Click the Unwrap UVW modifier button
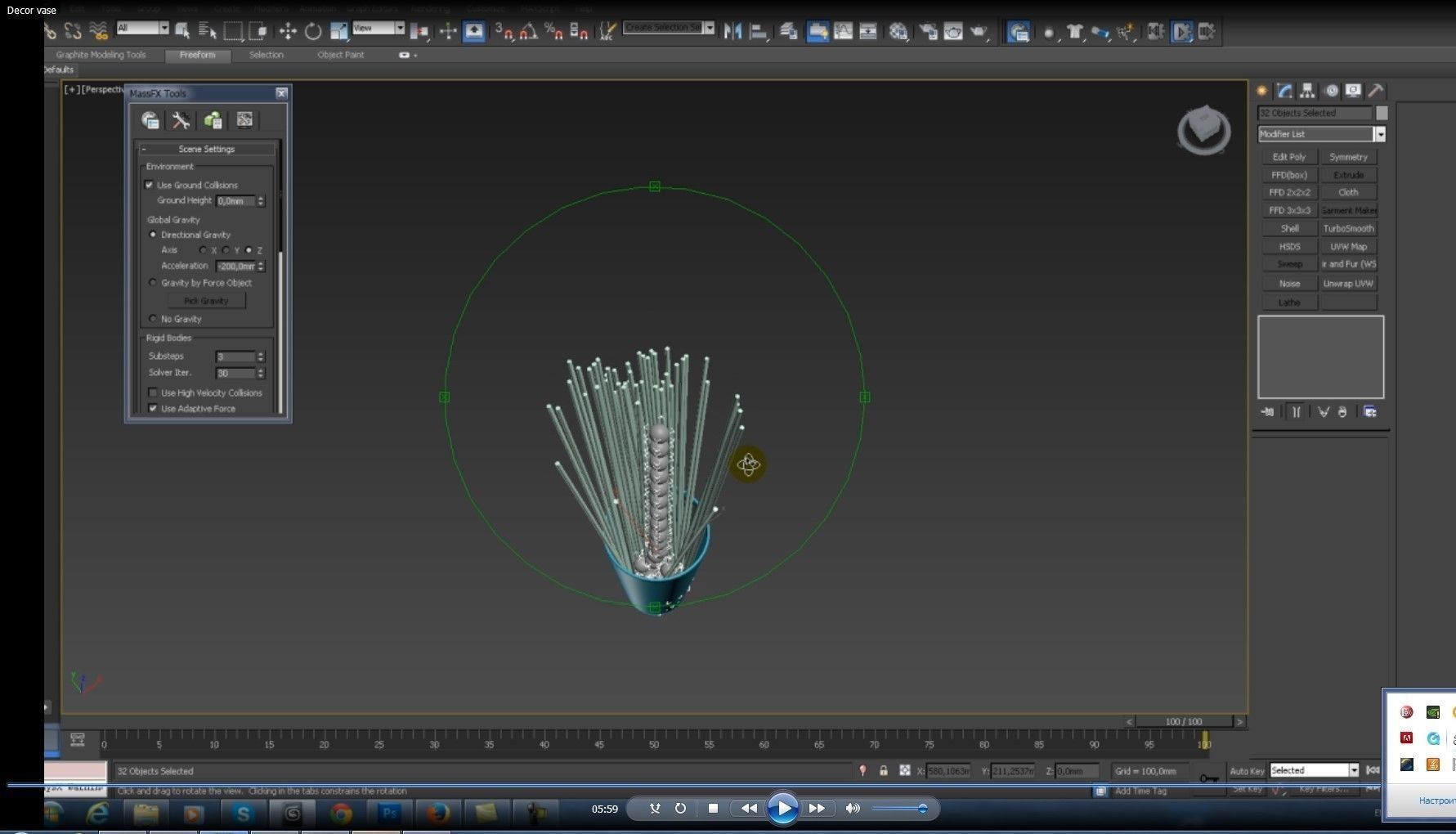This screenshot has height=834, width=1456. [1349, 284]
